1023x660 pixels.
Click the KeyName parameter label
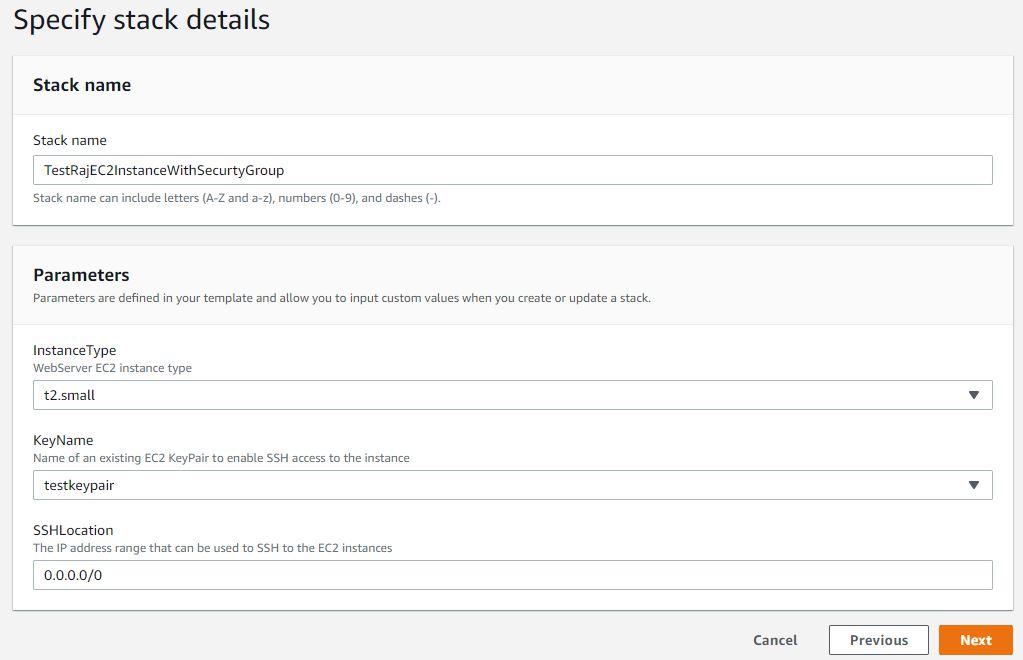click(62, 440)
